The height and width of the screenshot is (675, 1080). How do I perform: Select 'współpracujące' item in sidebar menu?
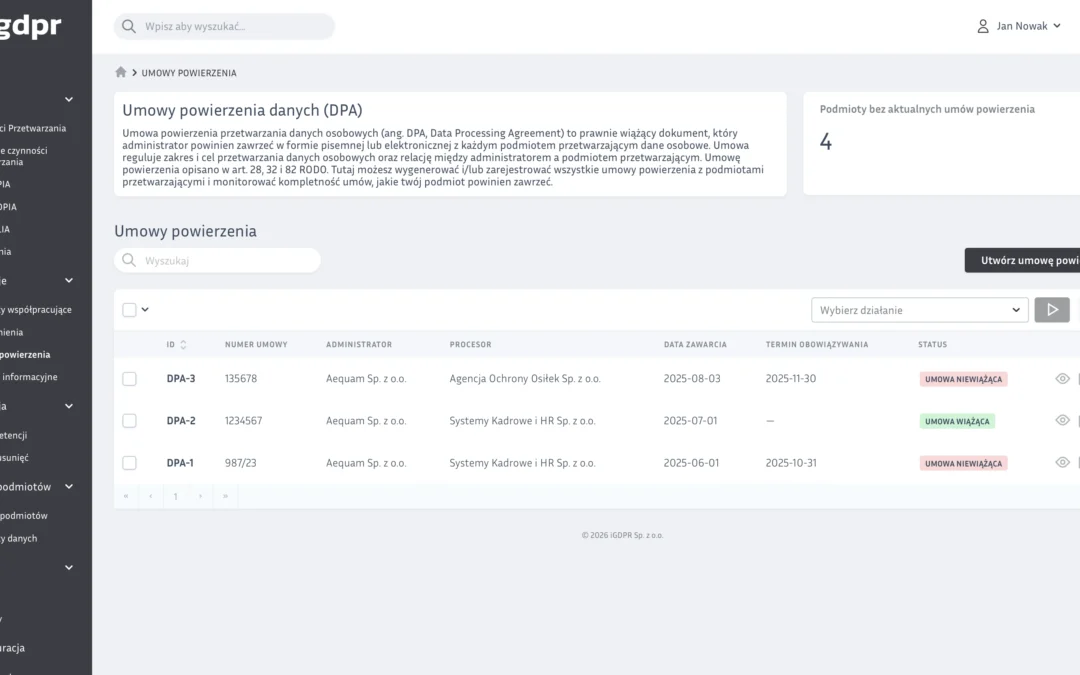click(37, 310)
